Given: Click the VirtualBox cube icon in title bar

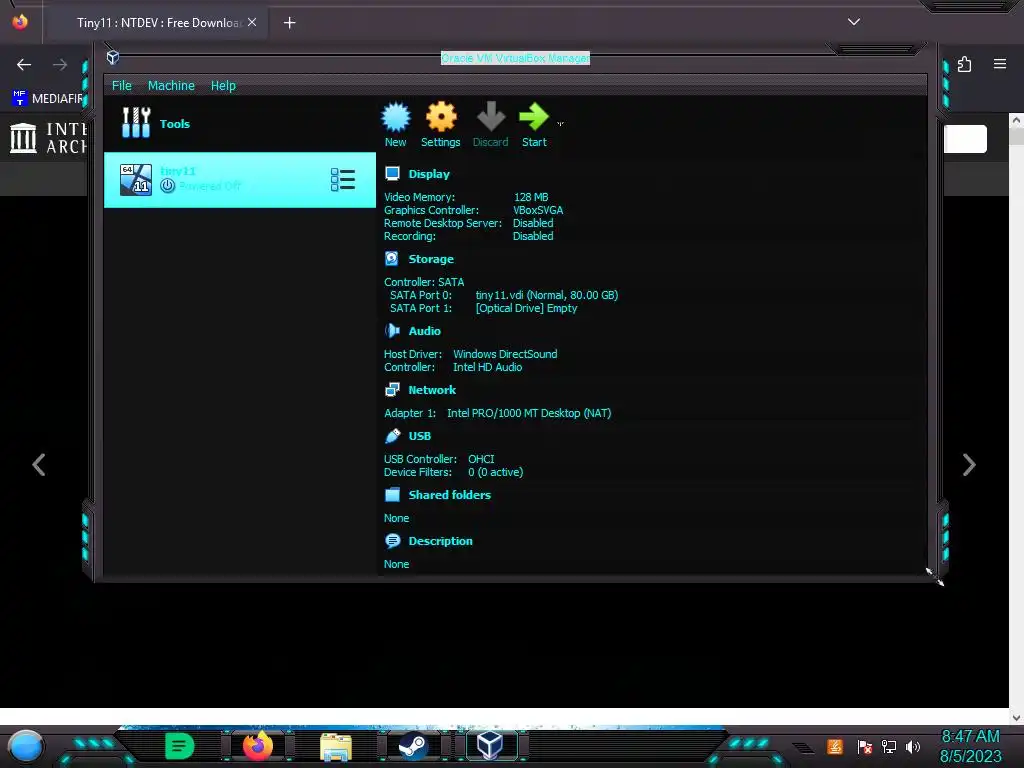Looking at the screenshot, I should click(x=113, y=57).
